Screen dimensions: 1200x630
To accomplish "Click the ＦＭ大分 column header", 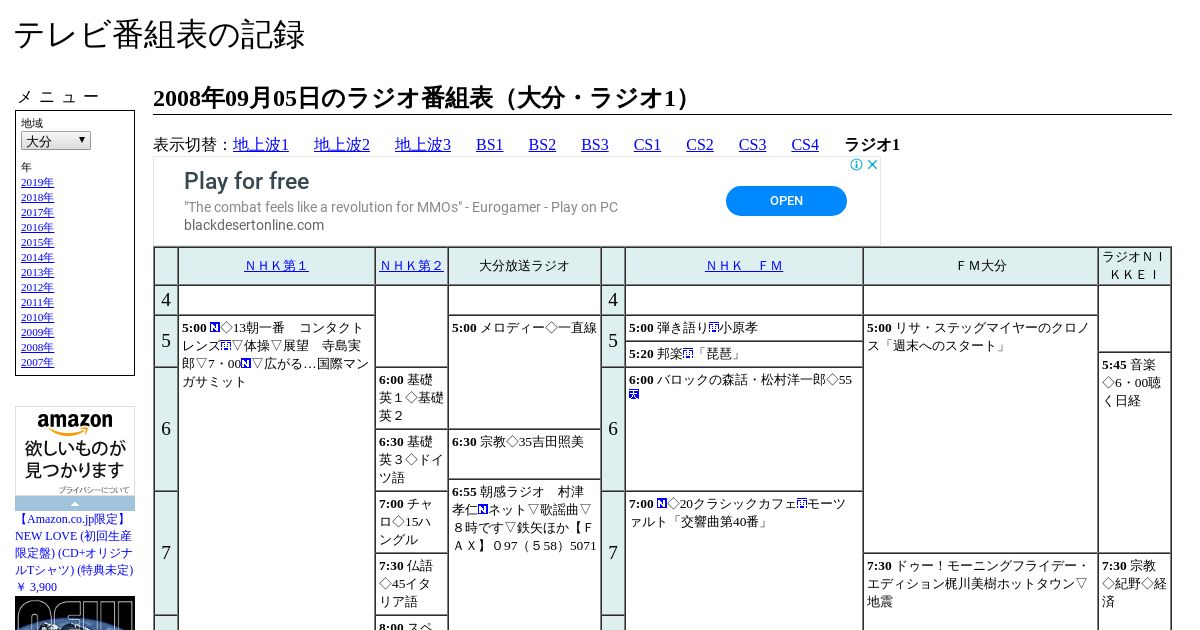I will (x=980, y=266).
